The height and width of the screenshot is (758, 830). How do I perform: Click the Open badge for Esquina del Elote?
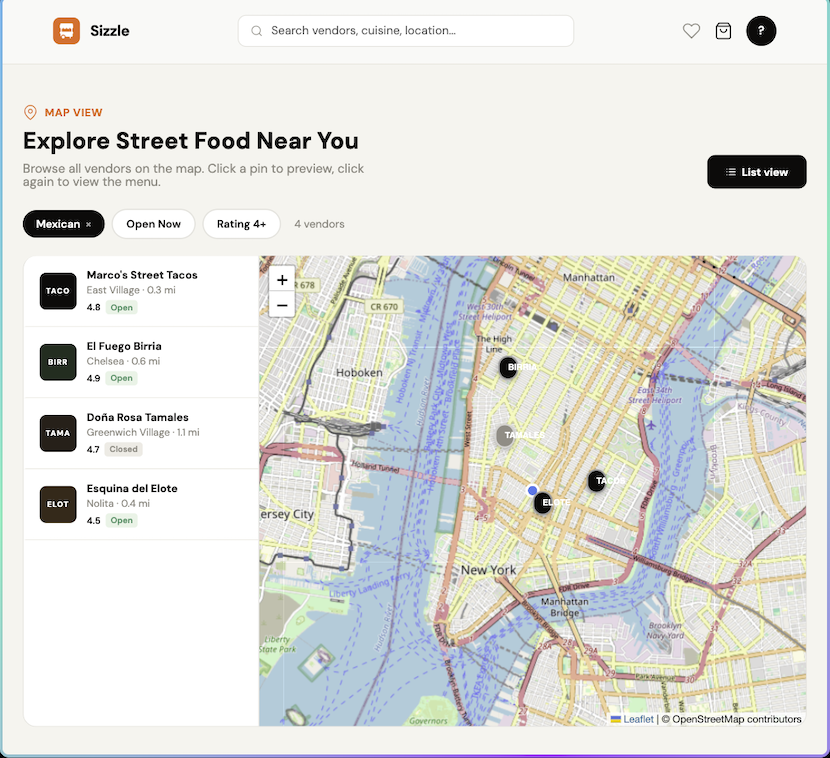click(121, 520)
